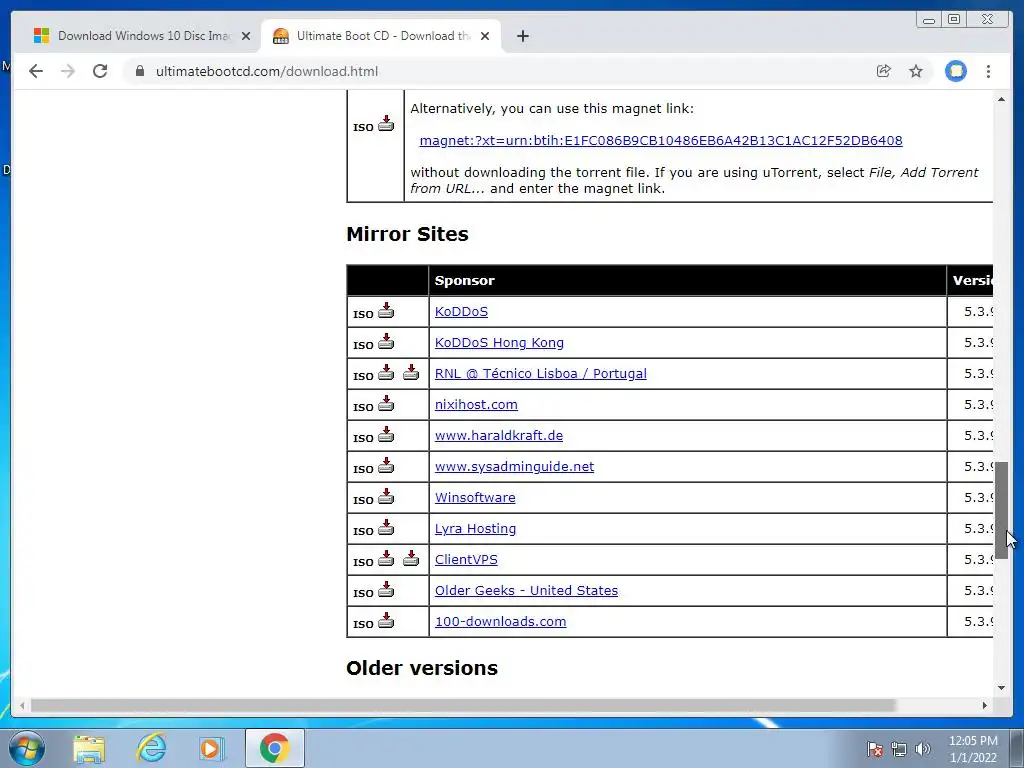
Task: Click first download icon in ClientVPS row
Action: 386,558
